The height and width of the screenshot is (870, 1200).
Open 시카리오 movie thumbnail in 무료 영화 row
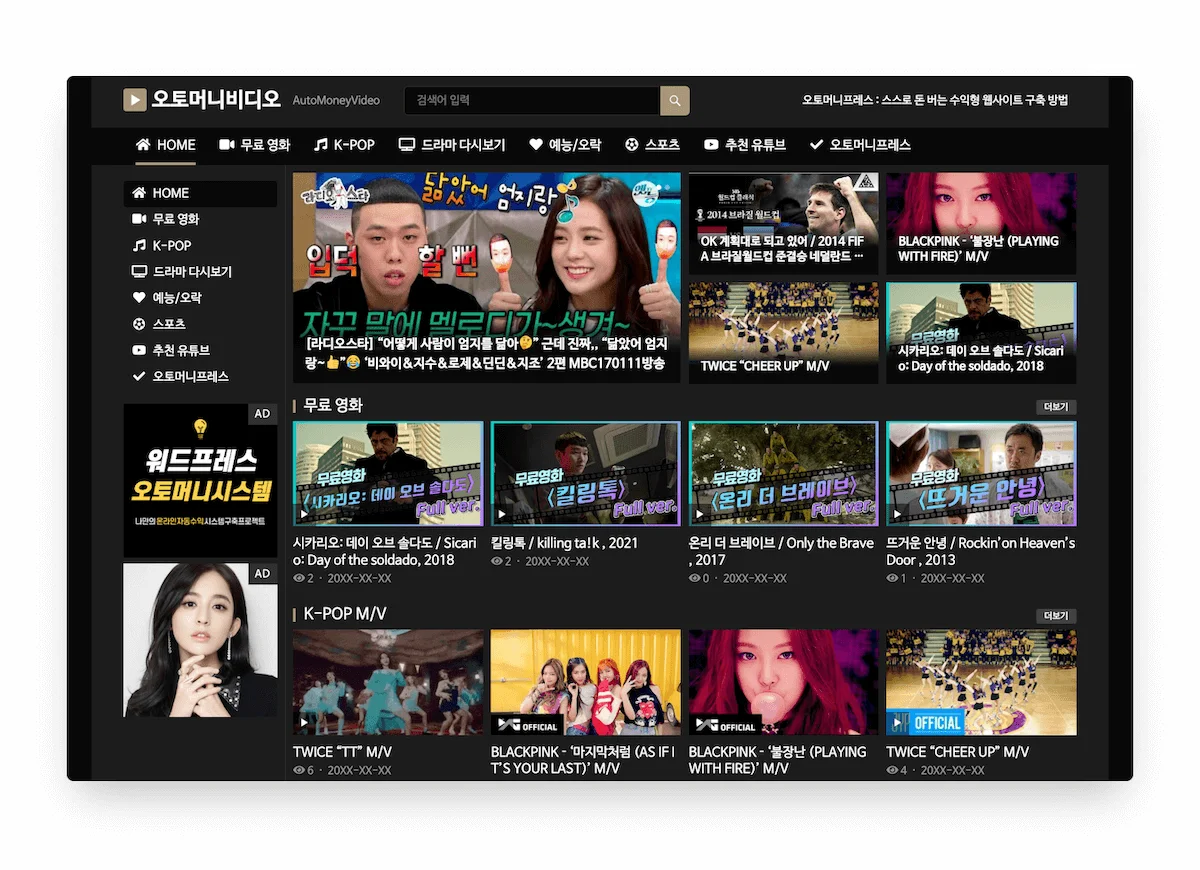388,474
